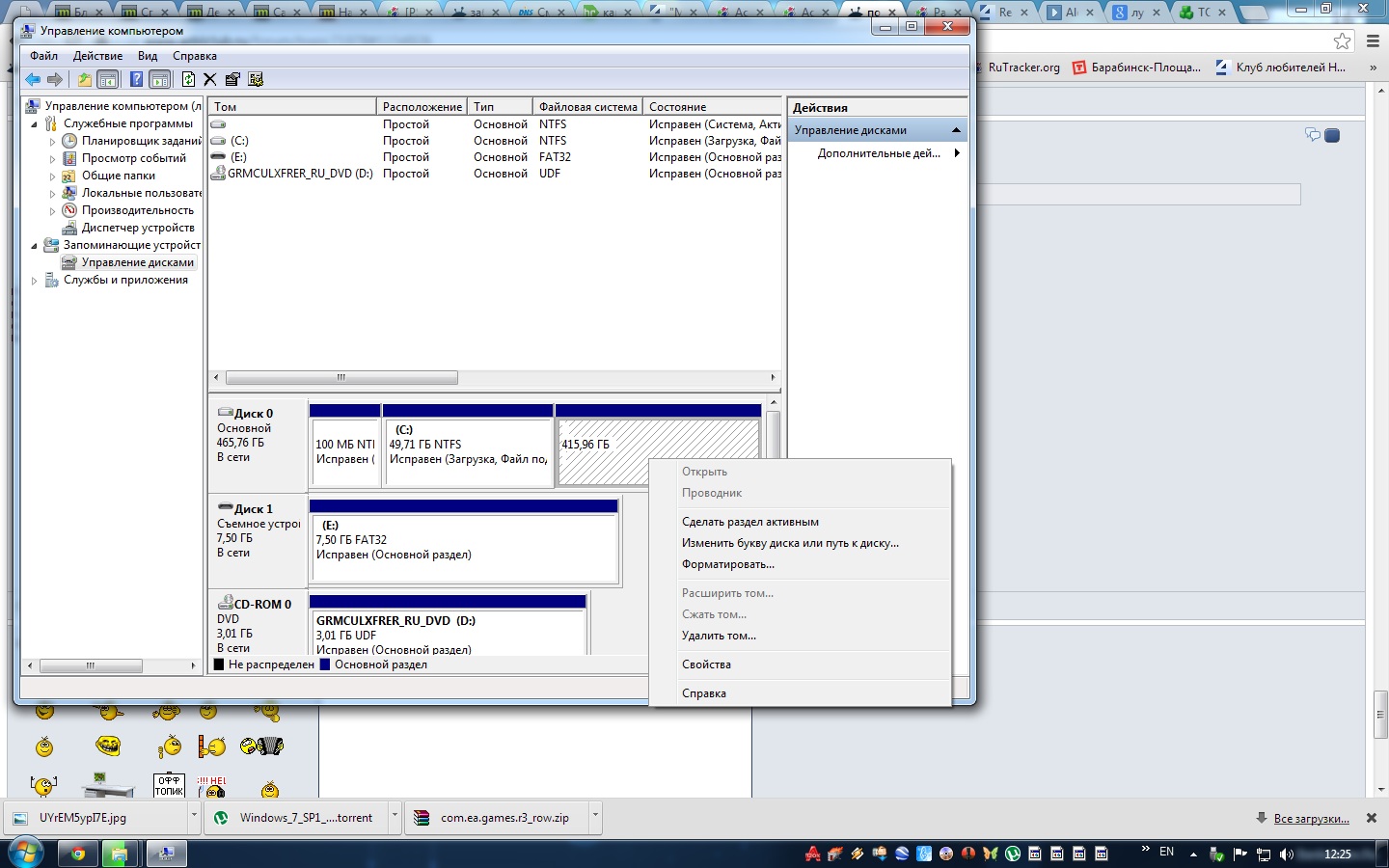Open the Действие menu in menu bar
The image size is (1389, 868).
[97, 56]
